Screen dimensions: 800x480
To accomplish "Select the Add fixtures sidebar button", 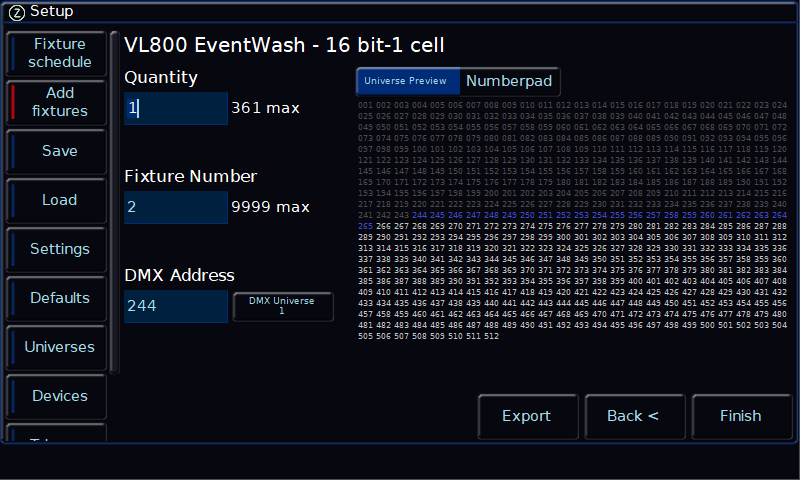I will pyautogui.click(x=56, y=102).
